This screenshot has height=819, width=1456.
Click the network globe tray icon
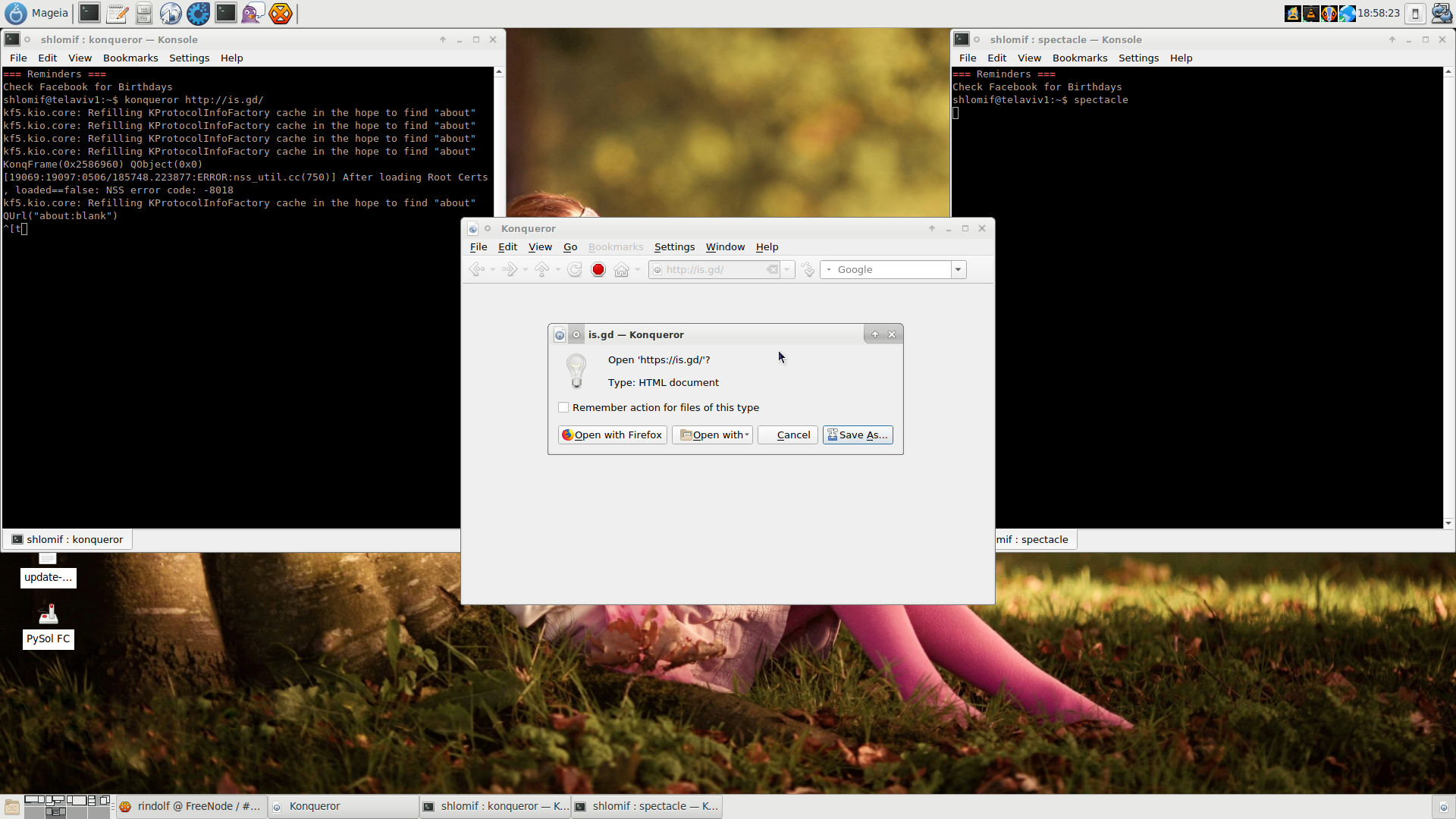(1347, 14)
